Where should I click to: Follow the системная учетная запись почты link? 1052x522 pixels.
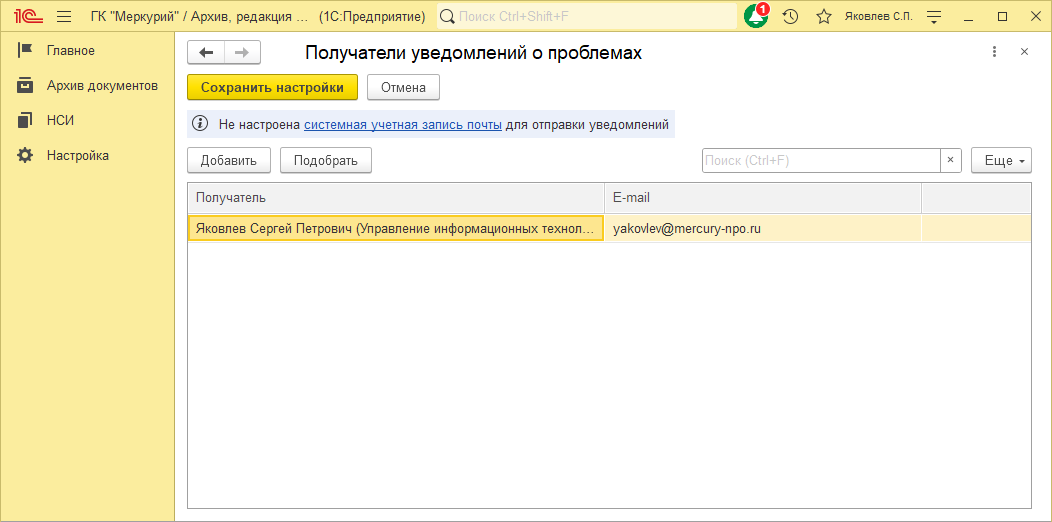coord(402,124)
